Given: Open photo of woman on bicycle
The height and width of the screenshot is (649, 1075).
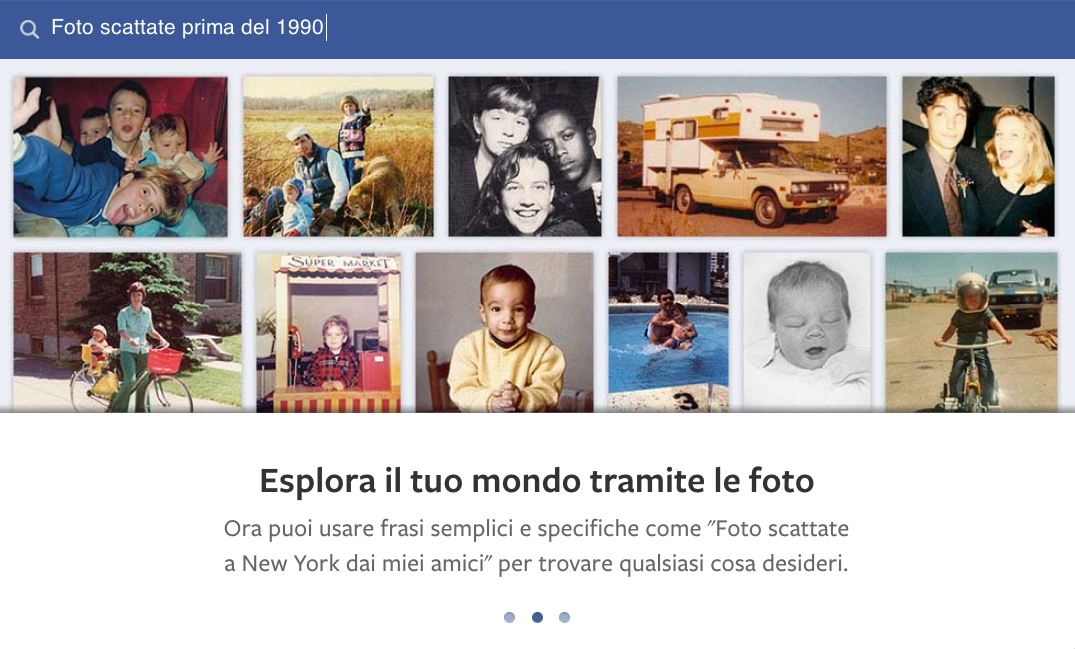Looking at the screenshot, I should pyautogui.click(x=128, y=332).
